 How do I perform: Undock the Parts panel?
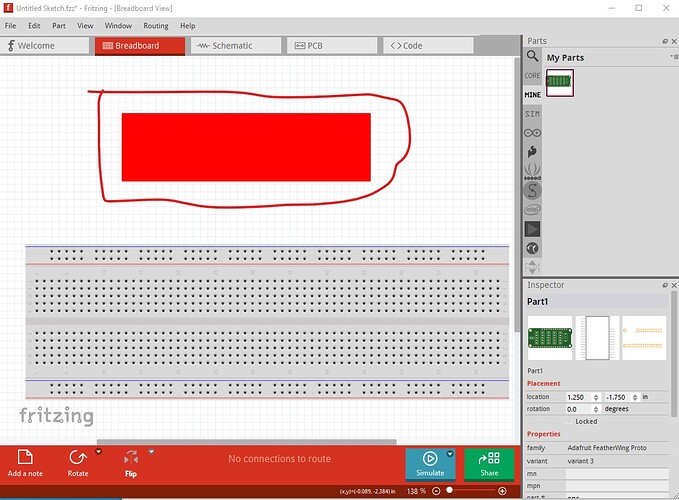(665, 41)
